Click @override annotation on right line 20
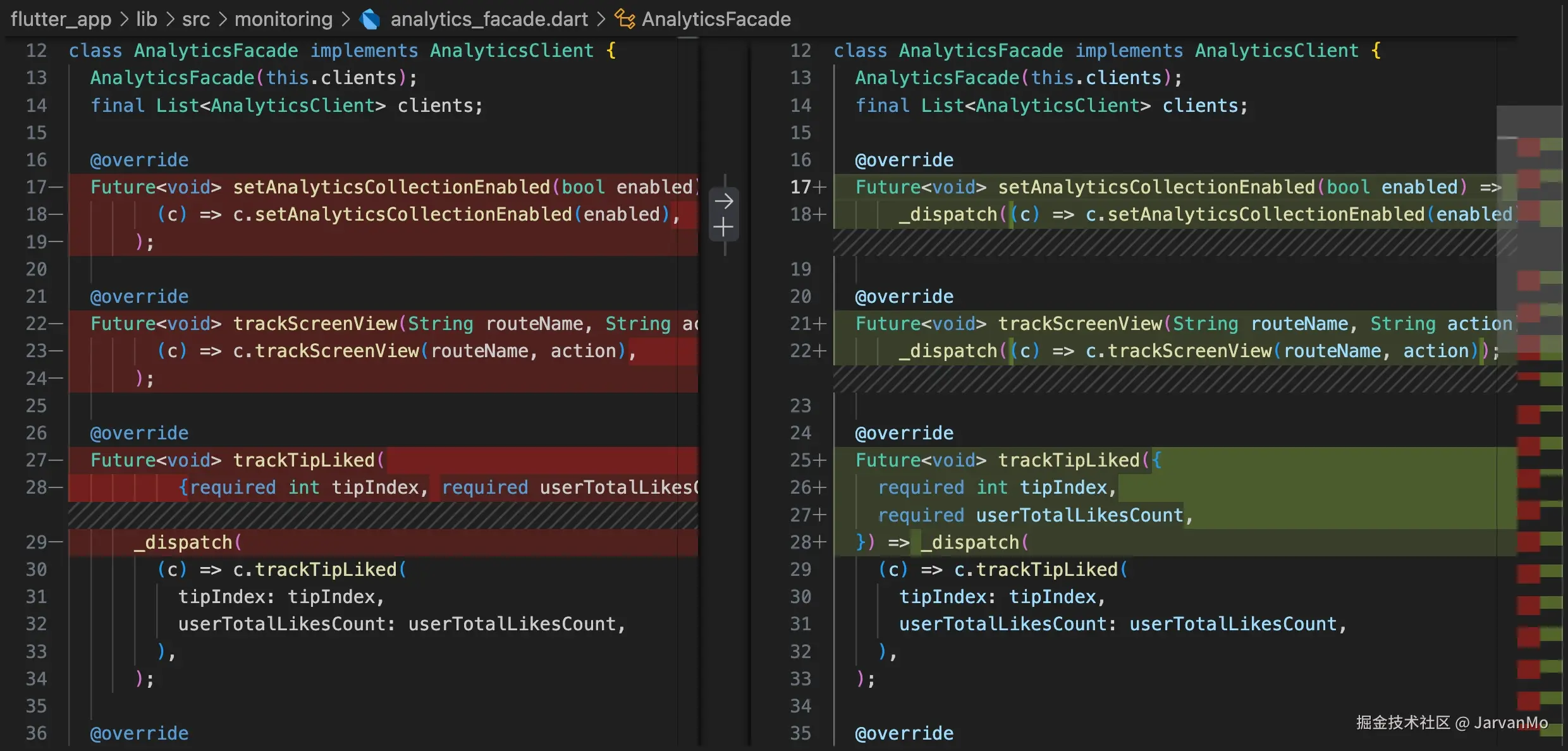 (x=903, y=296)
